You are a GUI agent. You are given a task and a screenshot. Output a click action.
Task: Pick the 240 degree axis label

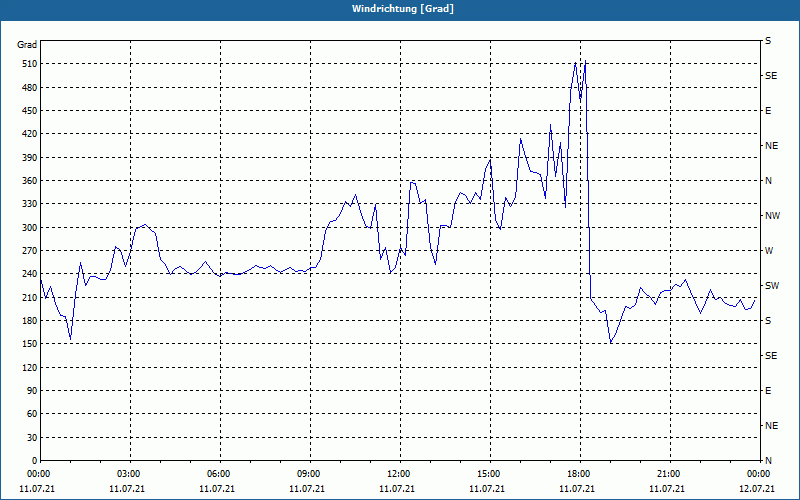[x=31, y=274]
